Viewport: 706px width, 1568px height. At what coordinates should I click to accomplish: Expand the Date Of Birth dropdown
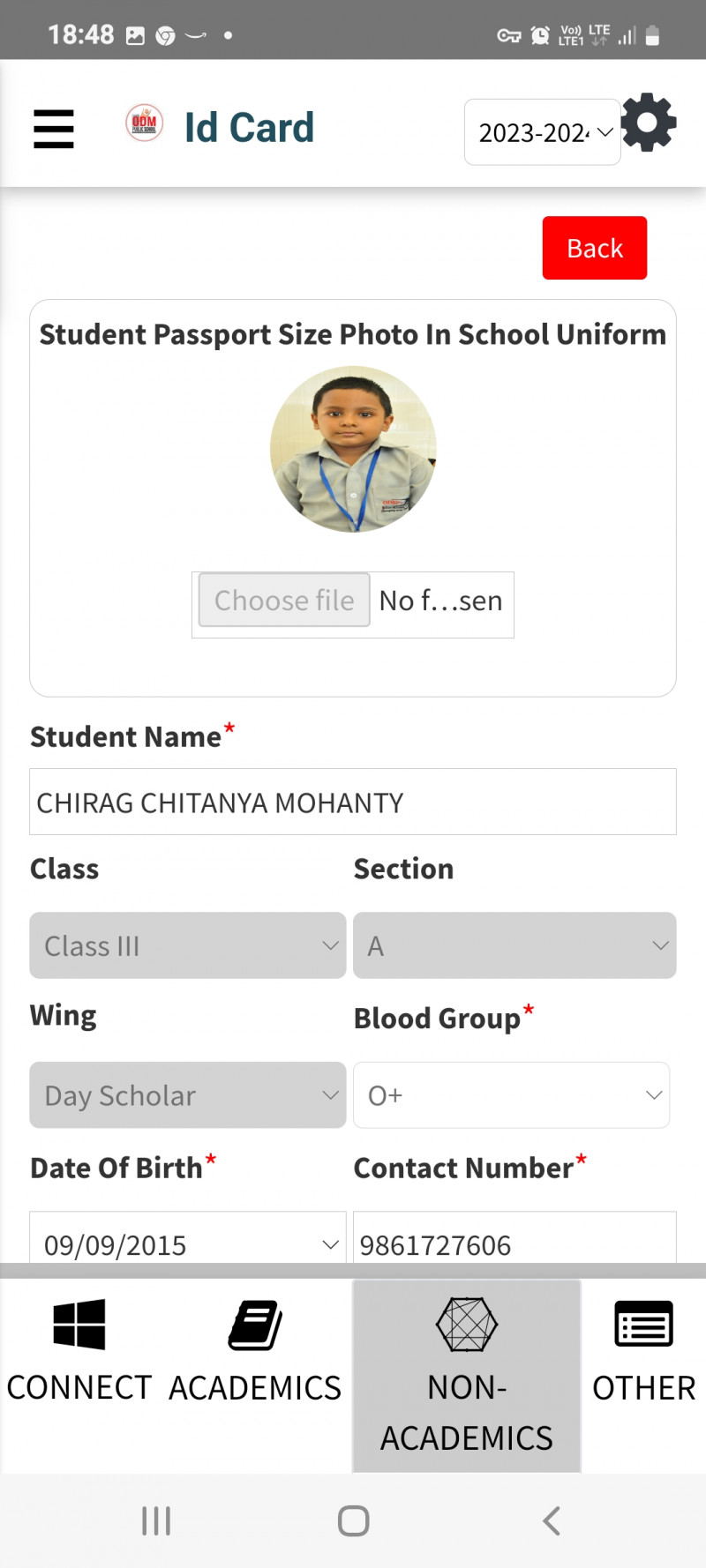click(x=188, y=1243)
